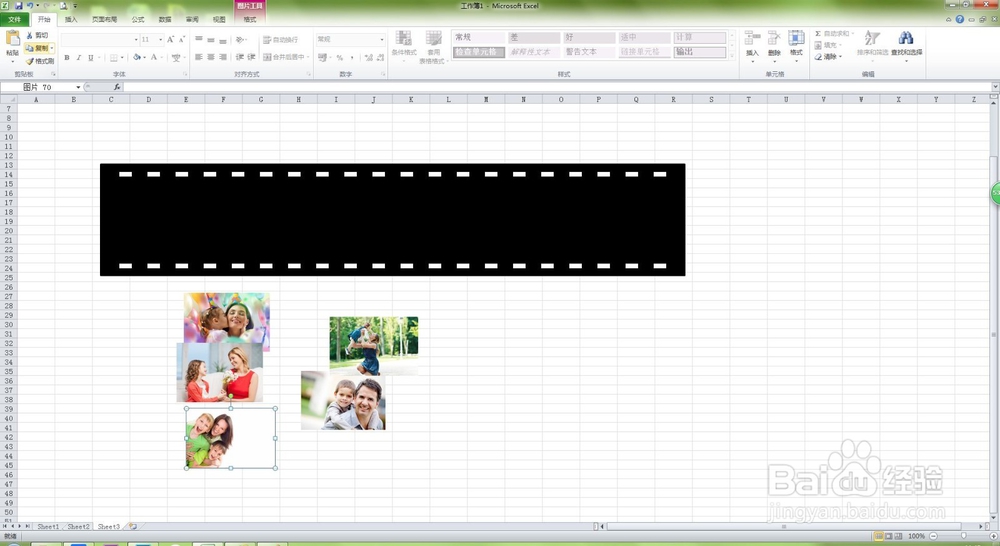Click the cell borders icon
Viewport: 1000px width, 546px height.
[114, 57]
